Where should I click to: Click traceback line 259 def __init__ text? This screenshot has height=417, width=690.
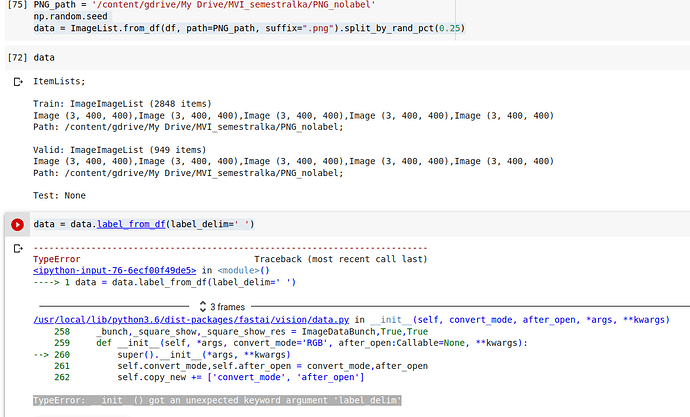point(312,343)
